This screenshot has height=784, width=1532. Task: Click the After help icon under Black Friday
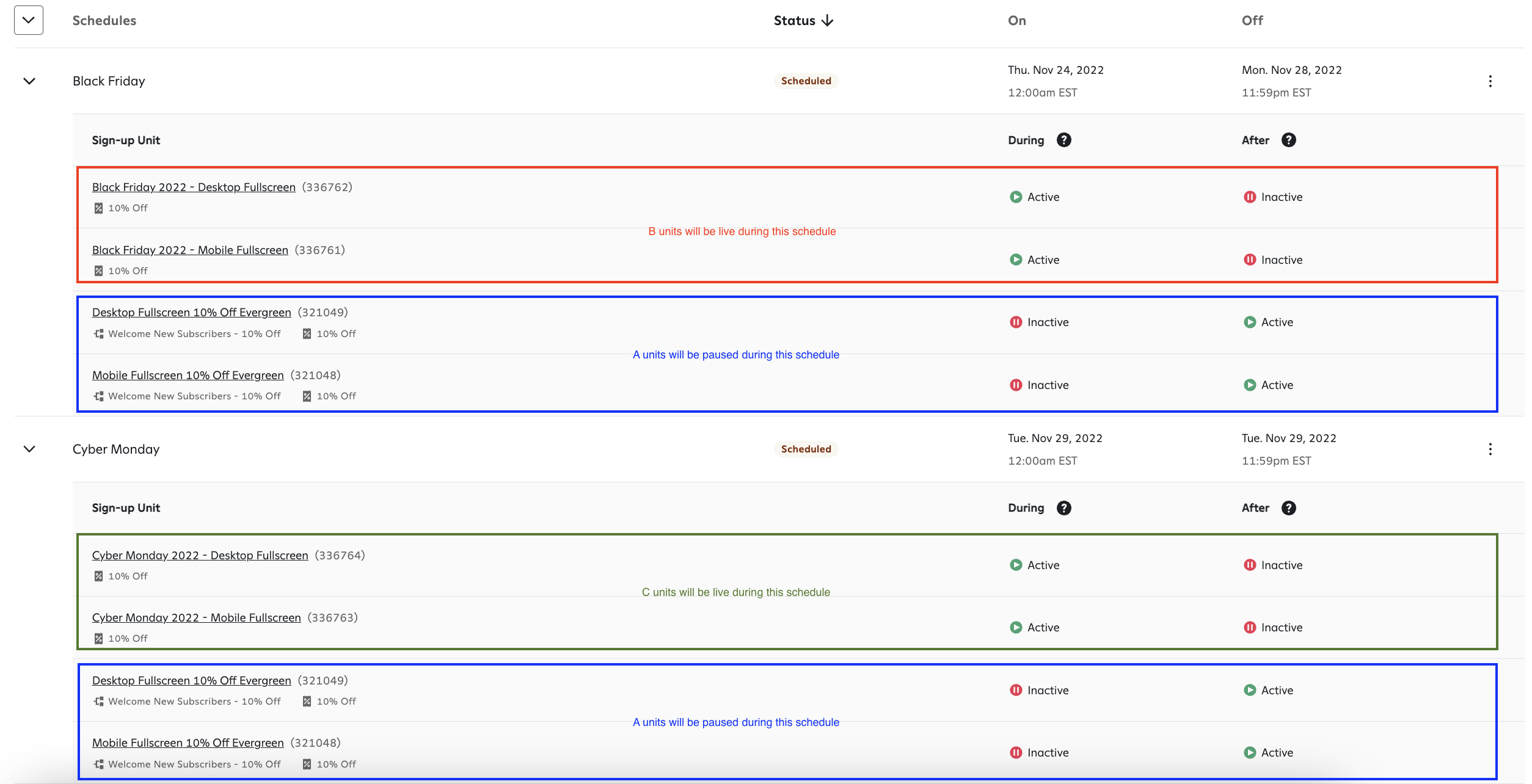[1288, 140]
